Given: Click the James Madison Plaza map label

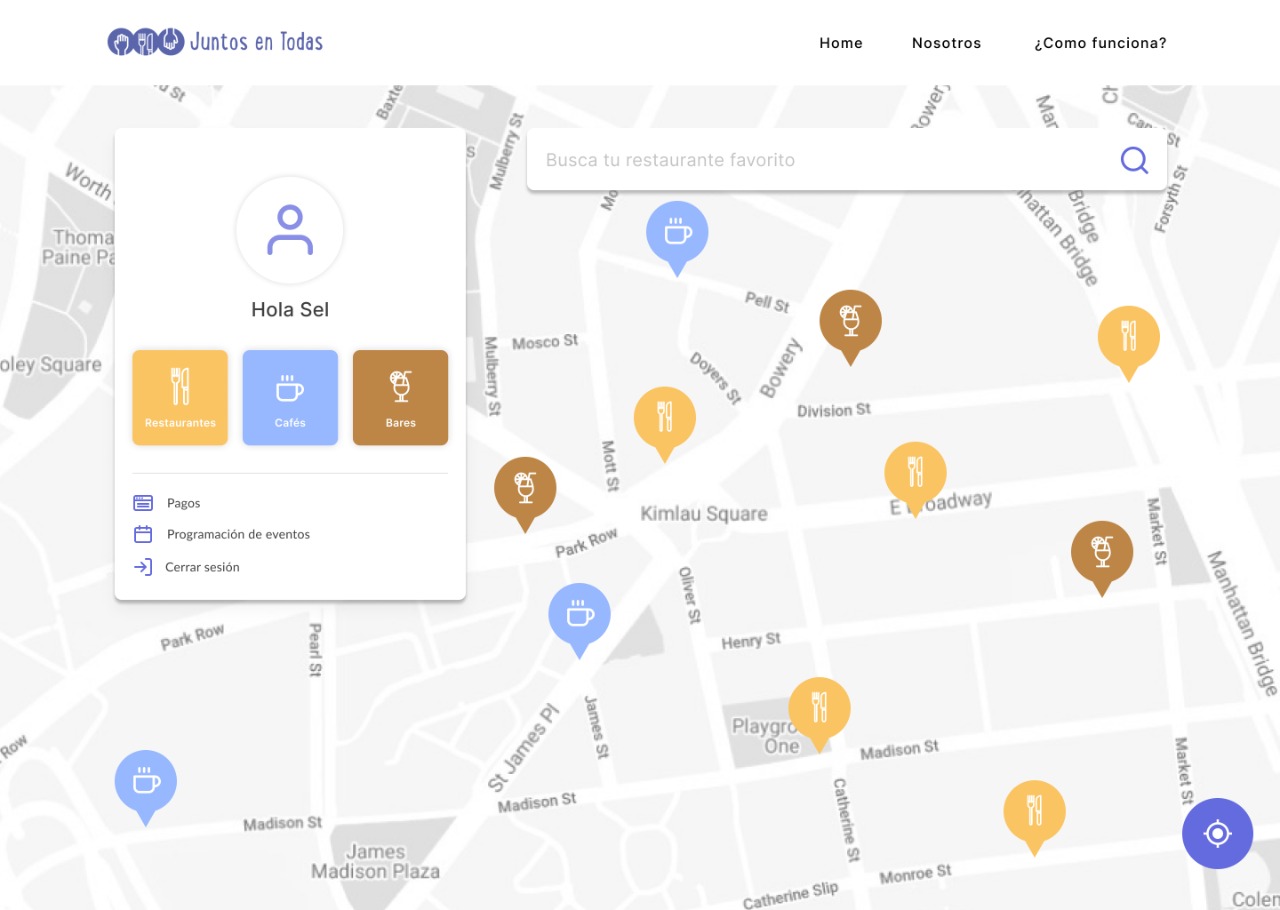Looking at the screenshot, I should (x=375, y=862).
